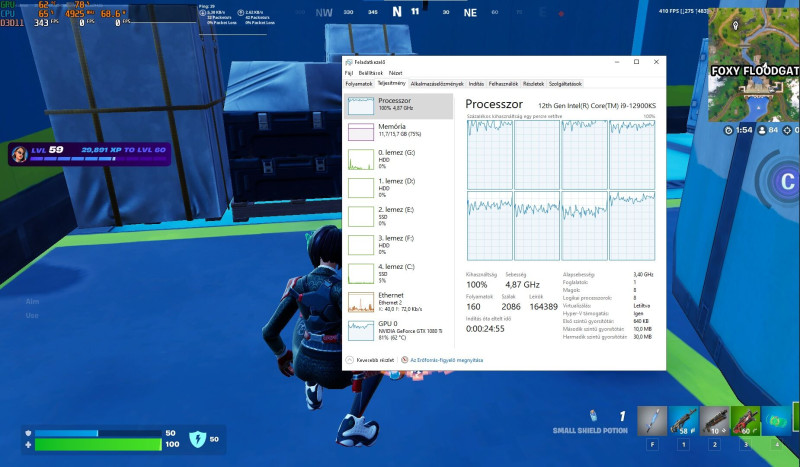This screenshot has width=800, height=467.
Task: Click the Leírók count 164389
Action: coord(543,307)
